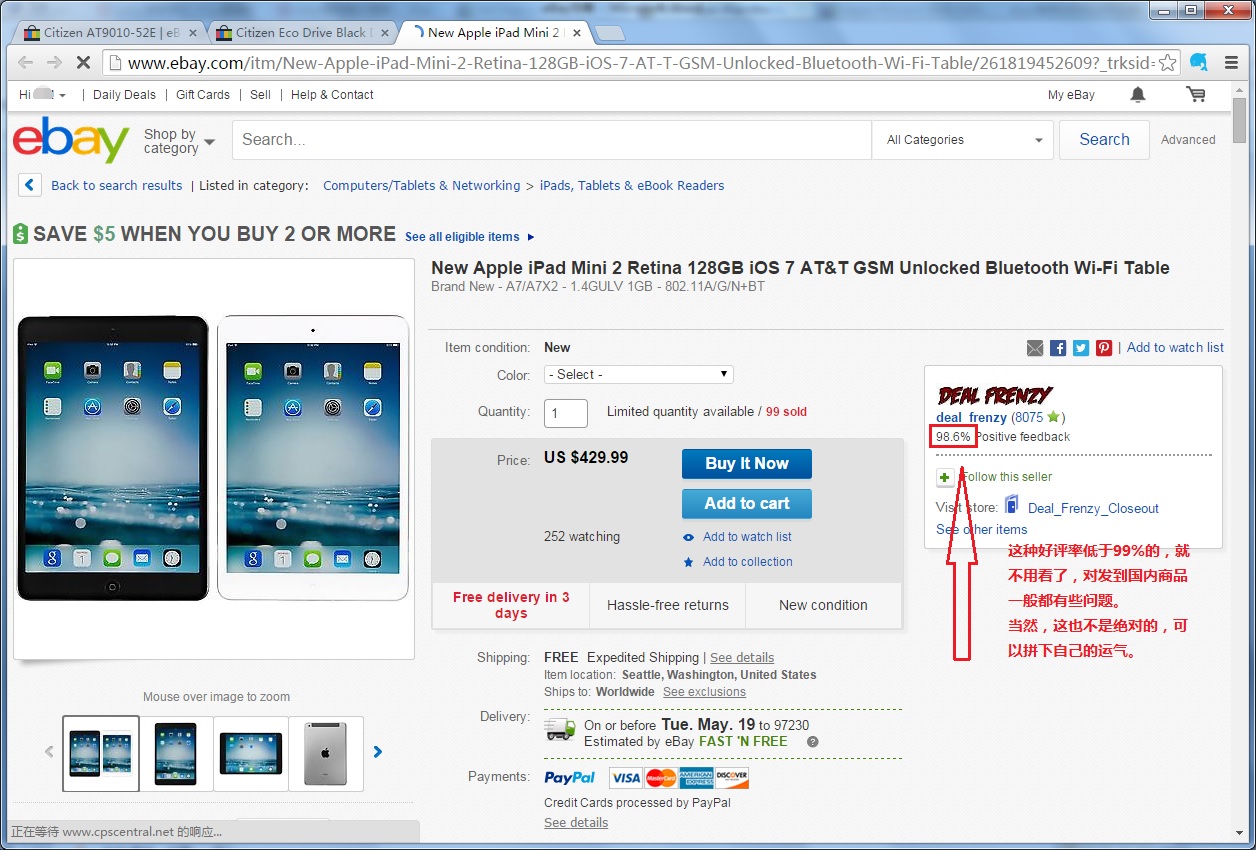
Task: Stop page loading in browser toolbar
Action: point(83,62)
